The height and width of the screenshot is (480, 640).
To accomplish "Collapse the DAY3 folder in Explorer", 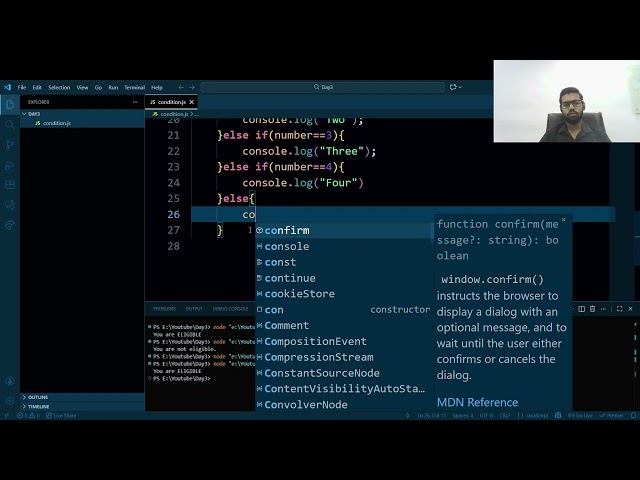I will pos(82,114).
